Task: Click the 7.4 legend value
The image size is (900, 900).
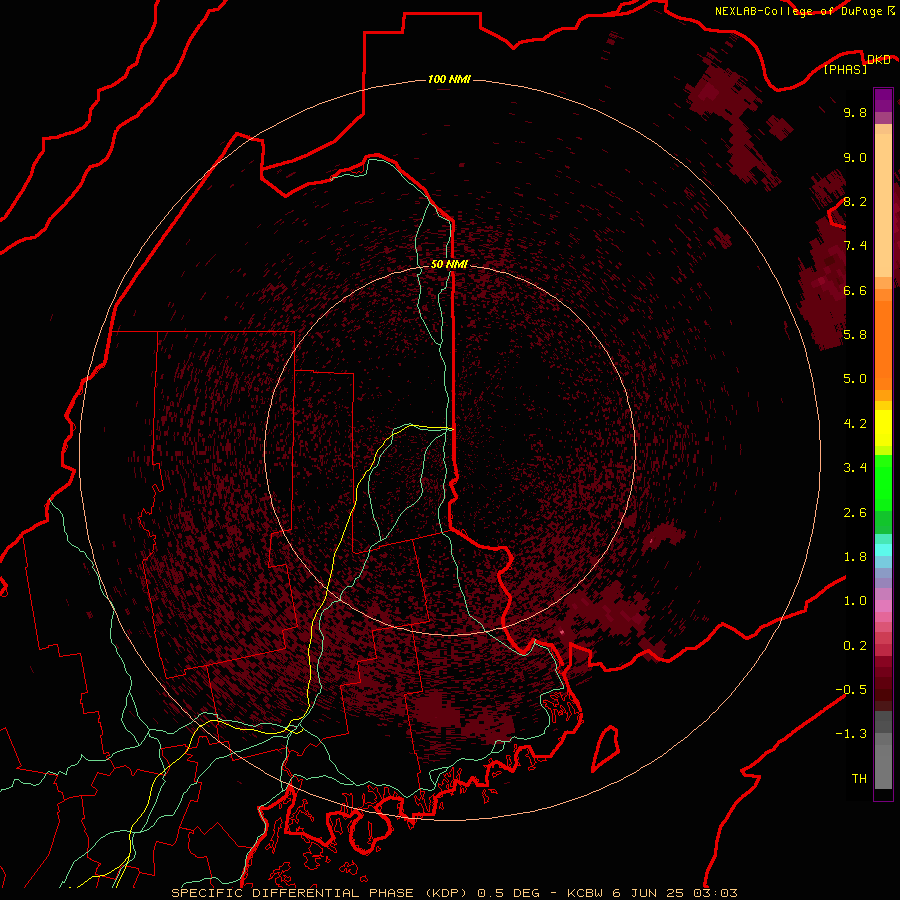Action: coord(855,246)
